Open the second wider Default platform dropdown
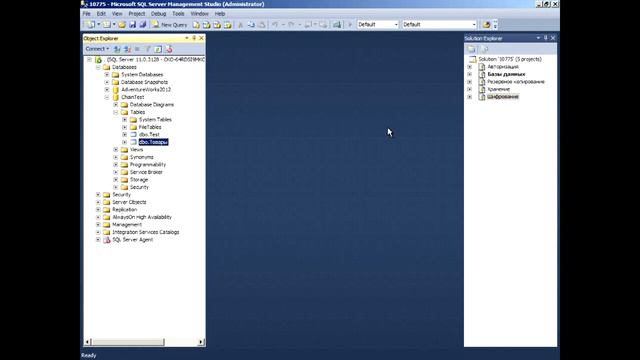This screenshot has height=360, width=640. pyautogui.click(x=474, y=25)
